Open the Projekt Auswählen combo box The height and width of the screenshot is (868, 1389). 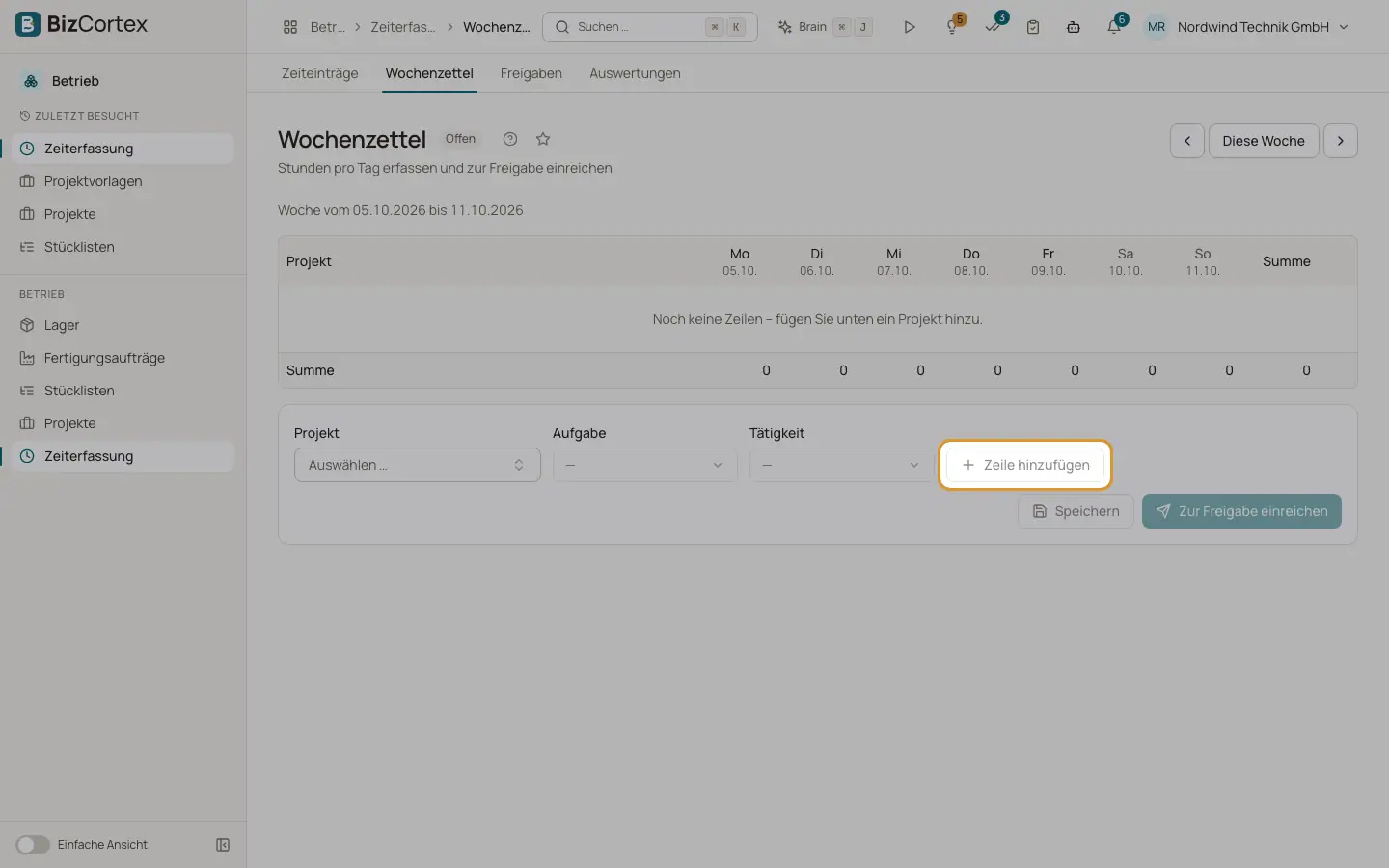click(418, 465)
